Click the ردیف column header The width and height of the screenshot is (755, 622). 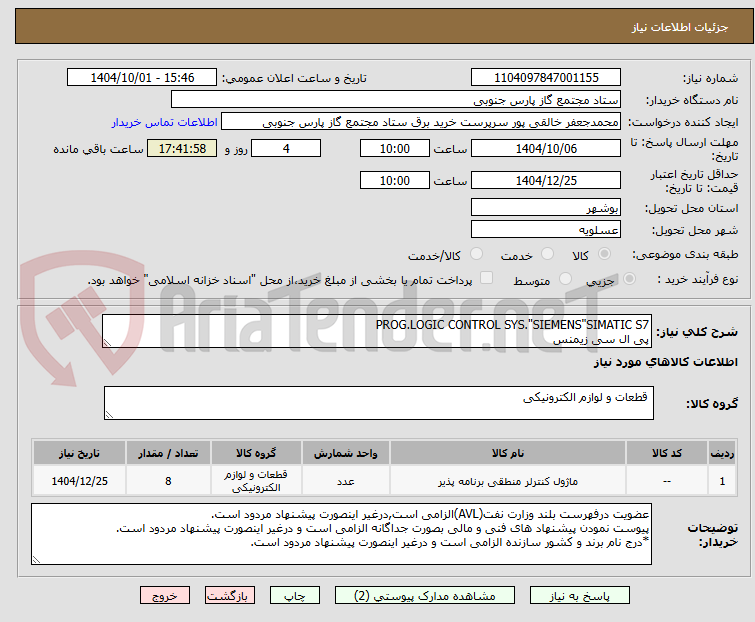(722, 453)
